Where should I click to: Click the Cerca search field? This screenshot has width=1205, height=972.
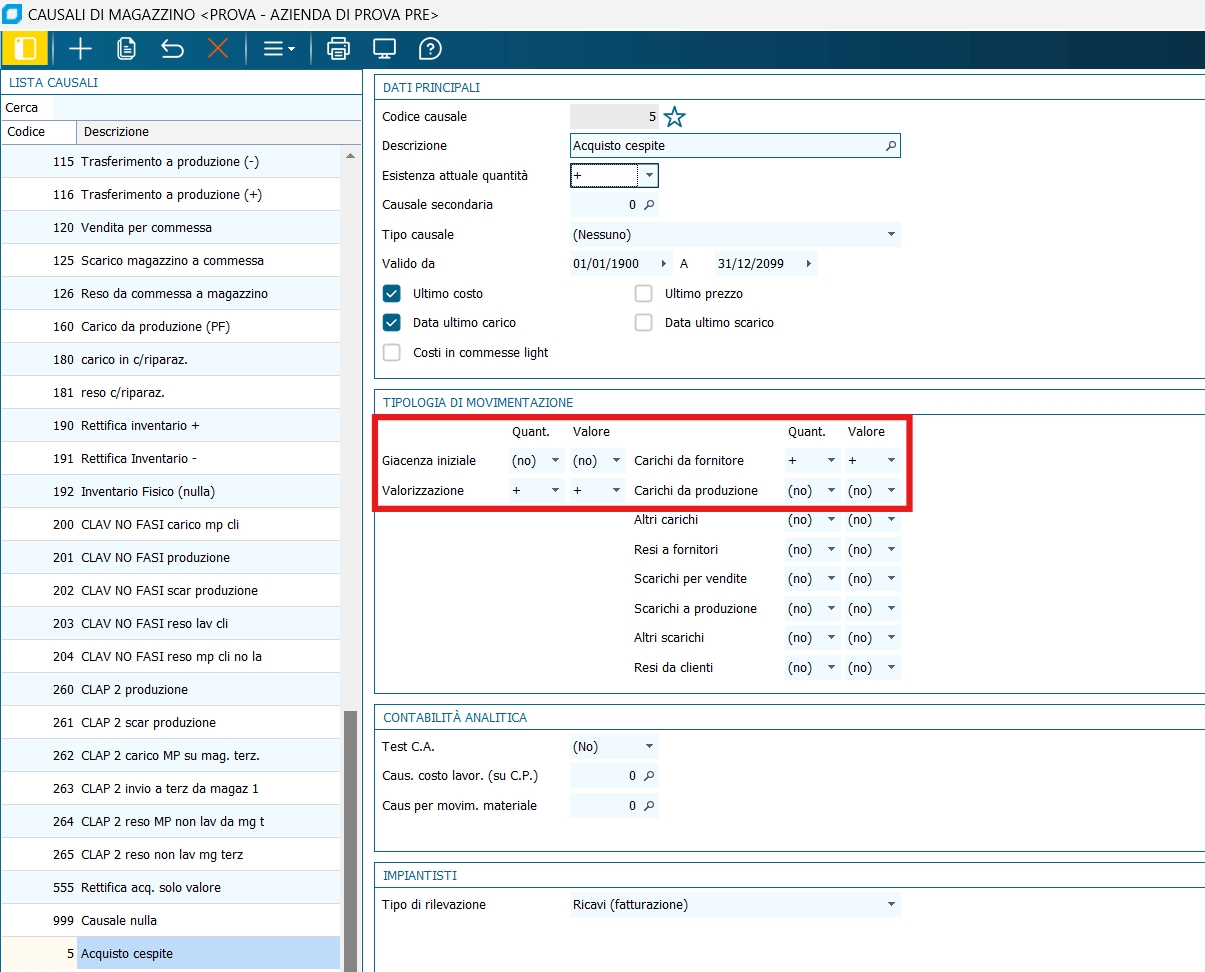[x=205, y=108]
